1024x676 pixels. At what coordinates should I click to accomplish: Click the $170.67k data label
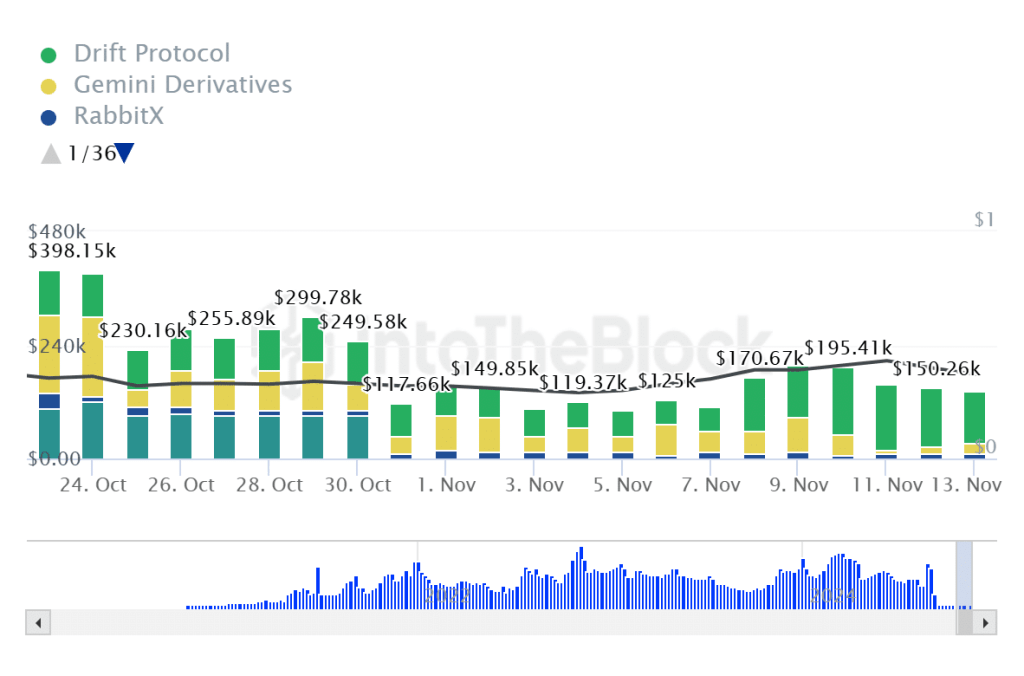pyautogui.click(x=760, y=359)
